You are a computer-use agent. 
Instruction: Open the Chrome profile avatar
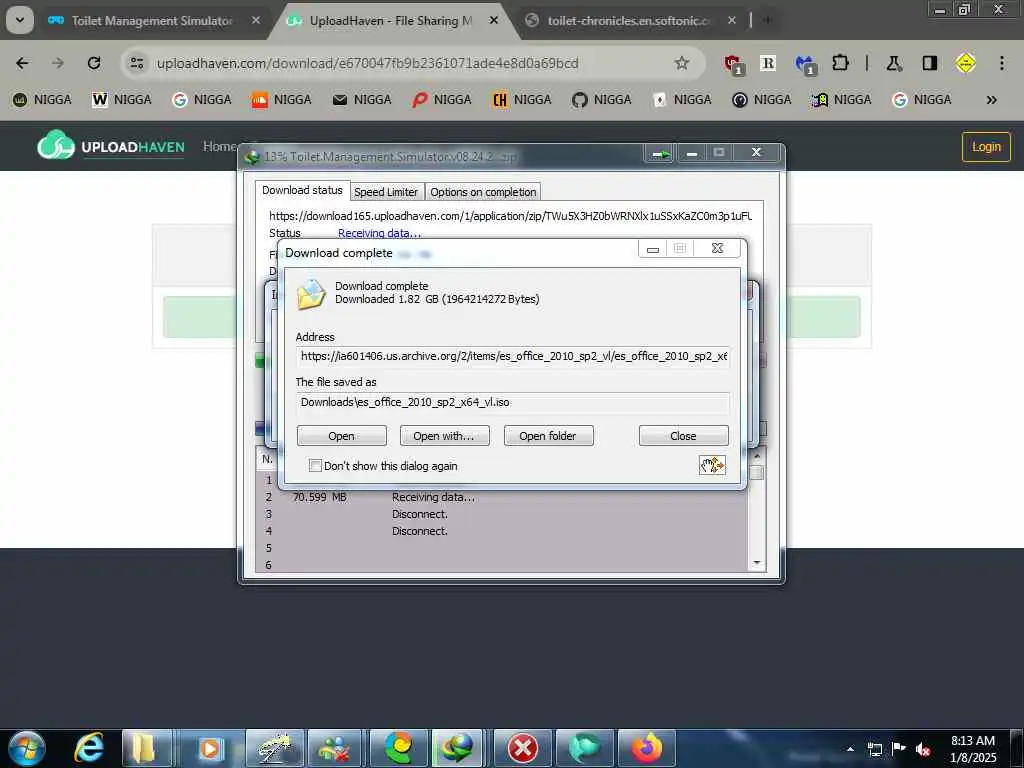[x=965, y=63]
